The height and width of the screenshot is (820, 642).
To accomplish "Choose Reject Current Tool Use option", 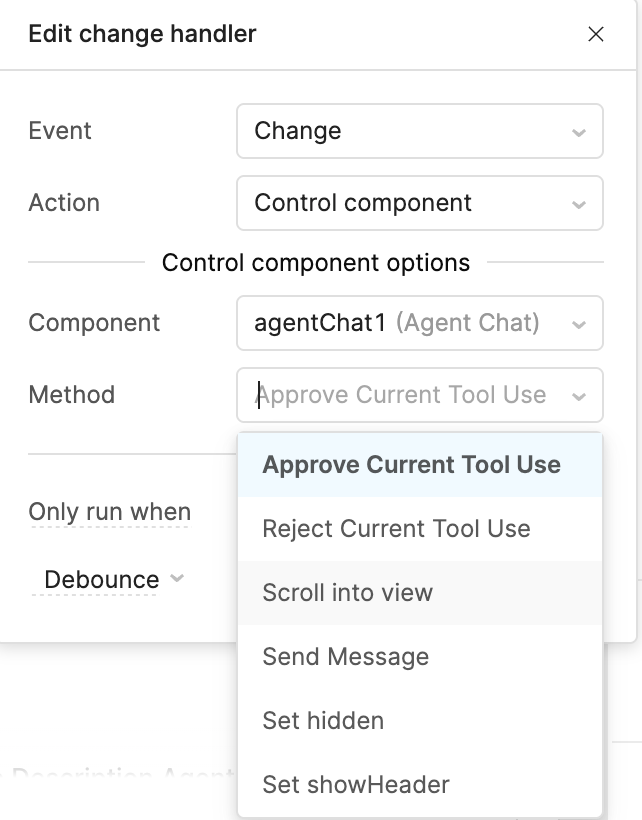I will click(x=396, y=529).
